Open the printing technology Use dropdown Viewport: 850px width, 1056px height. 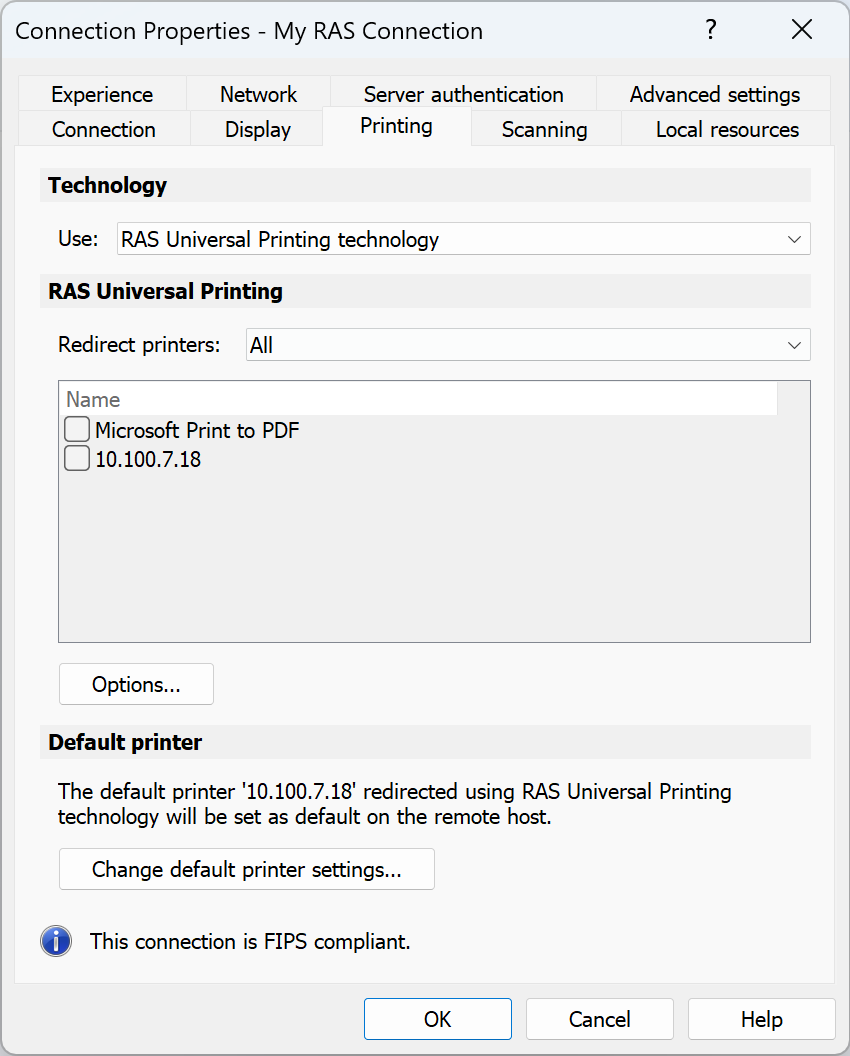pos(463,239)
